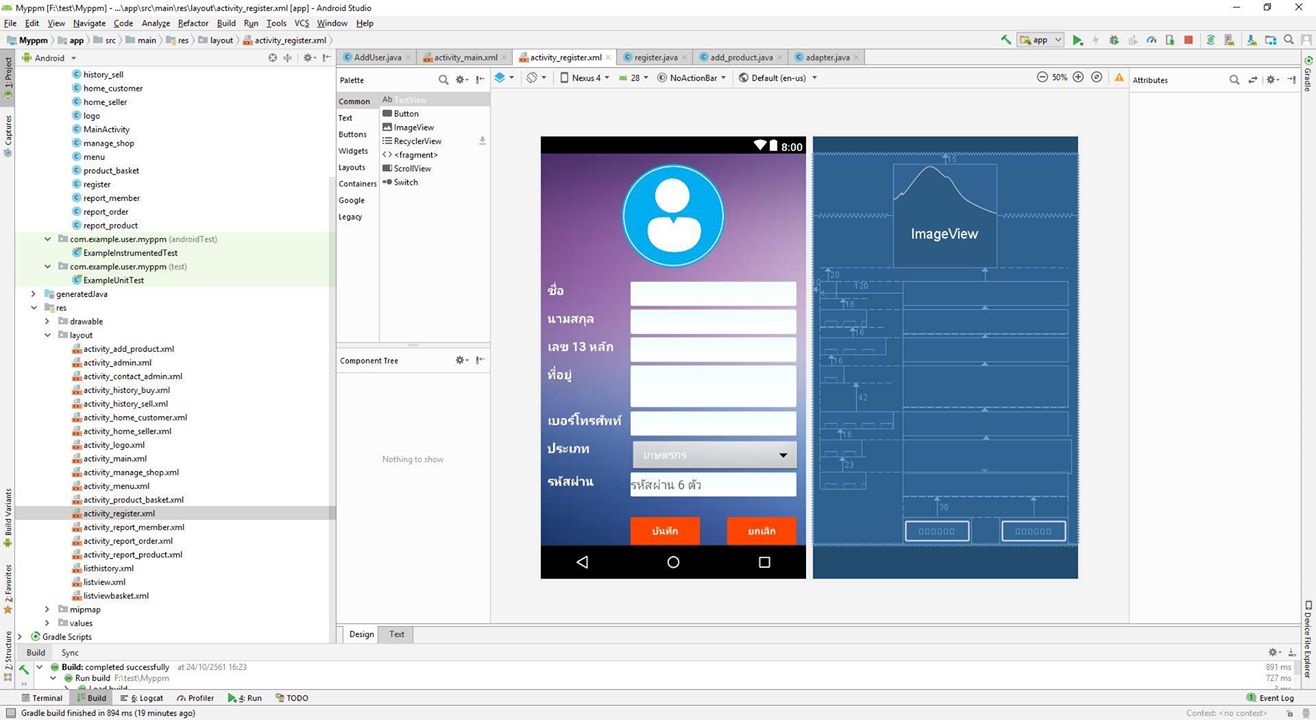Expand the drawable folder

click(47, 321)
